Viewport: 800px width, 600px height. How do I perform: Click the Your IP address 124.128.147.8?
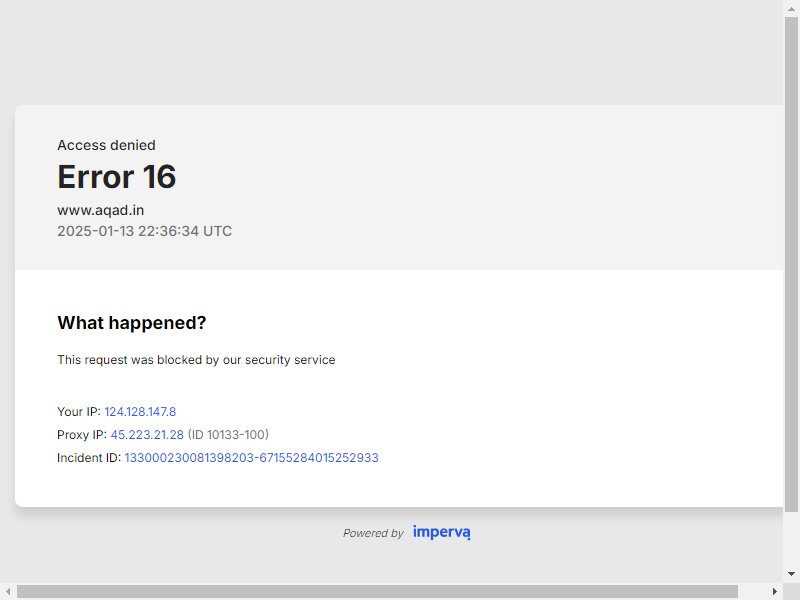[140, 412]
